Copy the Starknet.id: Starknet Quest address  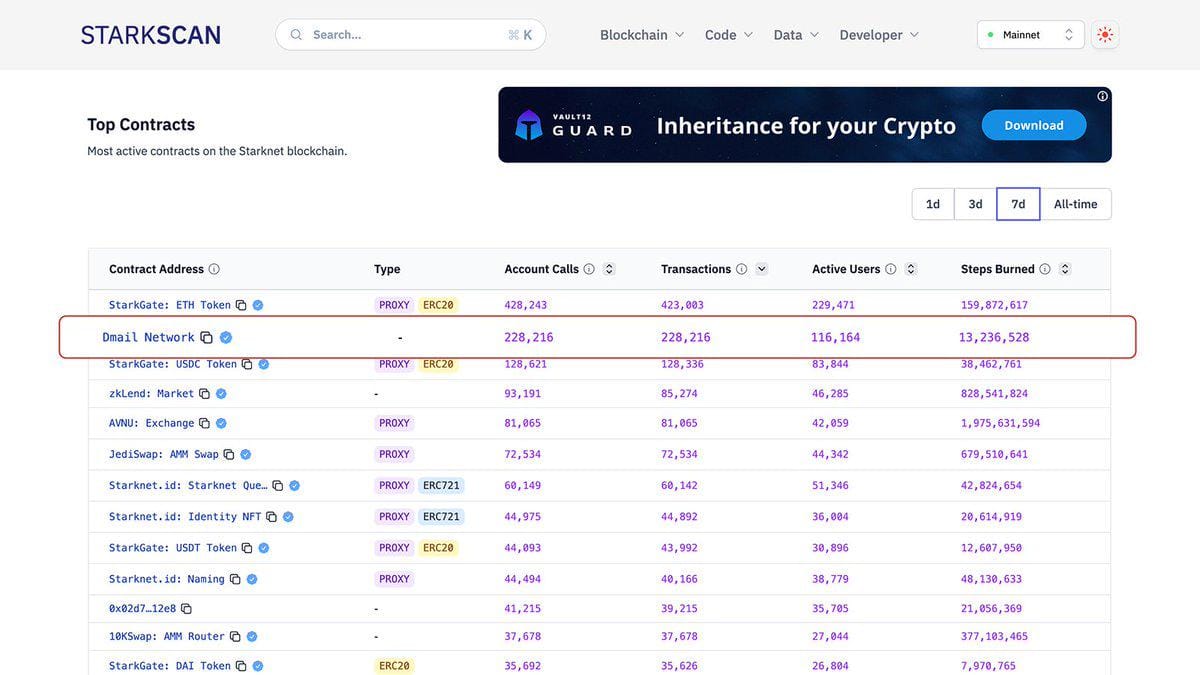(278, 485)
